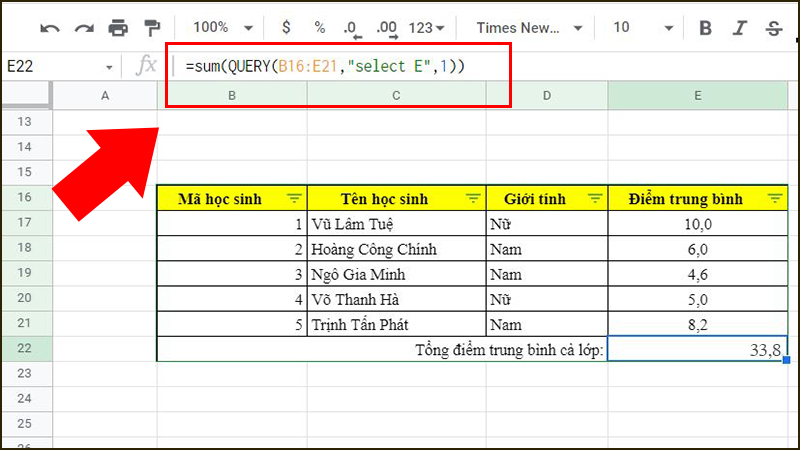Open the 123 more formats menu
The width and height of the screenshot is (800, 450).
(x=426, y=28)
